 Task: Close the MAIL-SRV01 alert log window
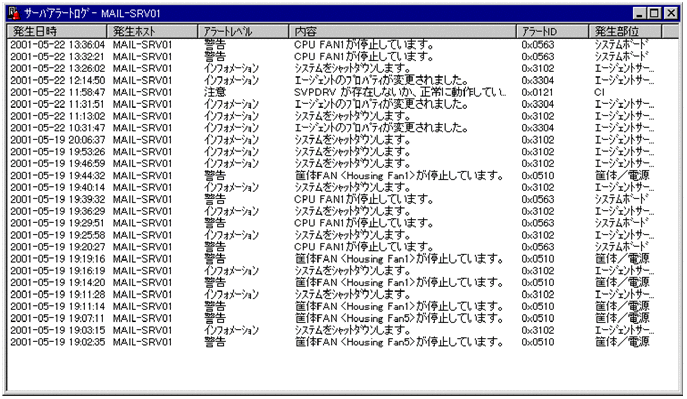click(x=671, y=13)
